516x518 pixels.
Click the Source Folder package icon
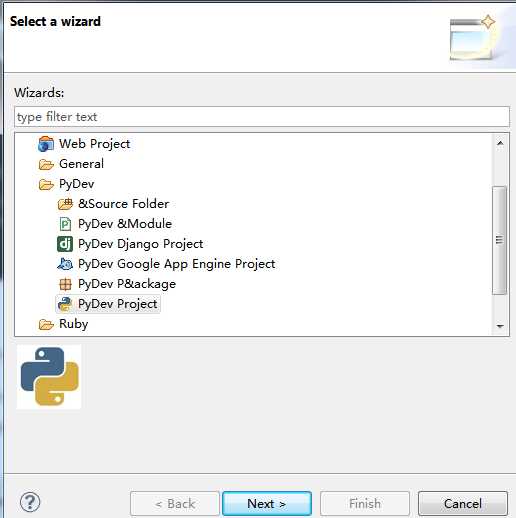(65, 204)
